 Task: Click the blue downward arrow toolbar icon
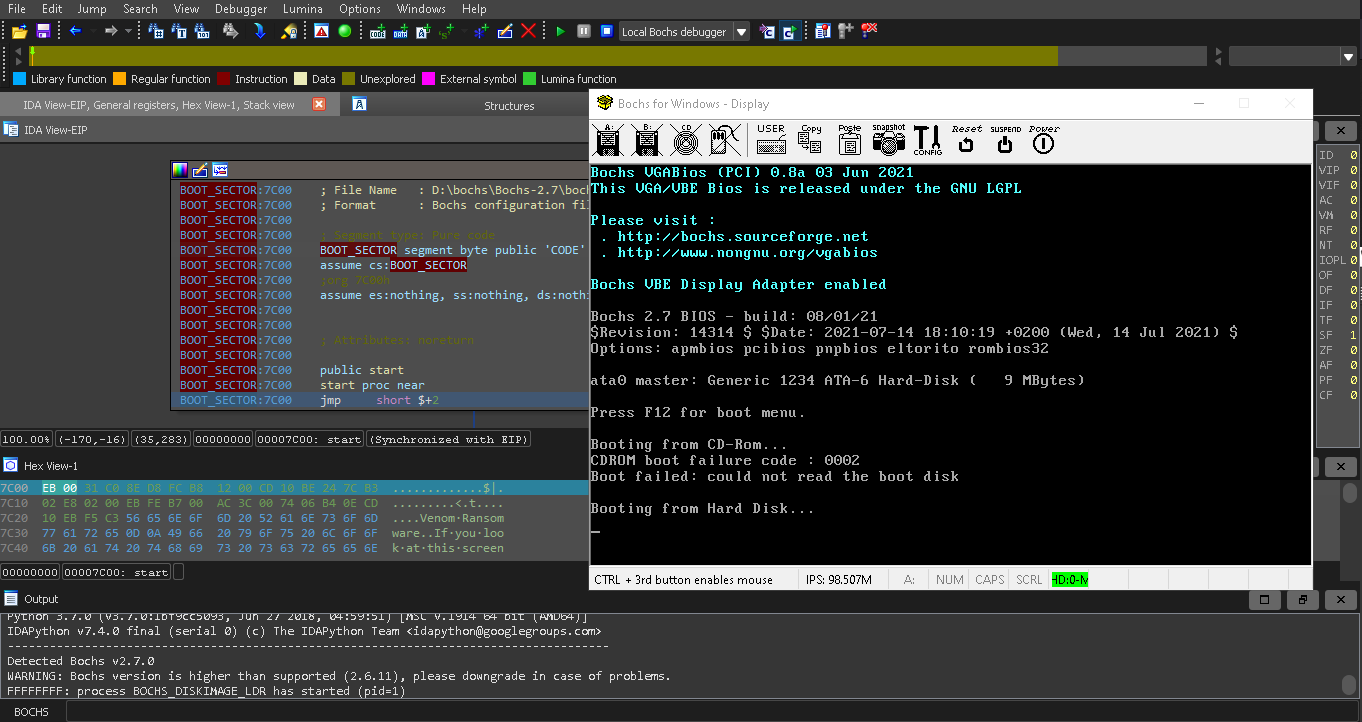point(260,31)
